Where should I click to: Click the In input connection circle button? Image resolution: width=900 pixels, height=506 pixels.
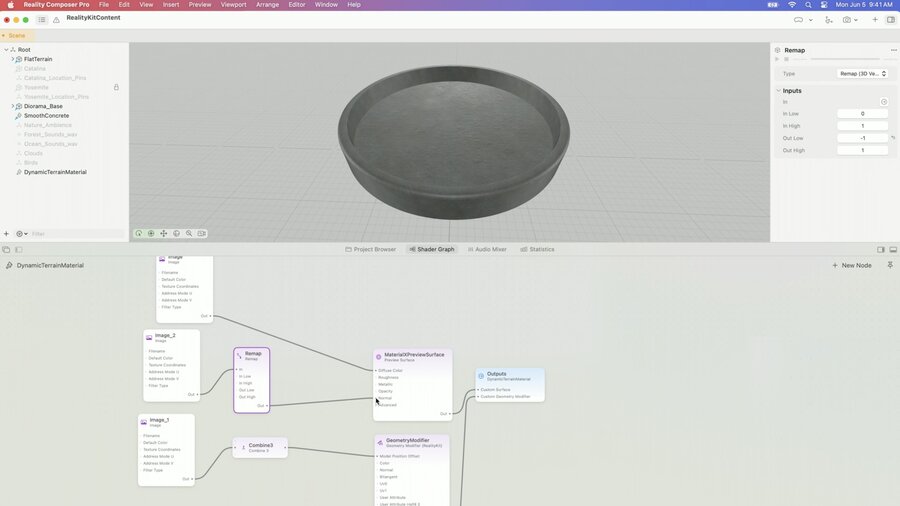(884, 102)
